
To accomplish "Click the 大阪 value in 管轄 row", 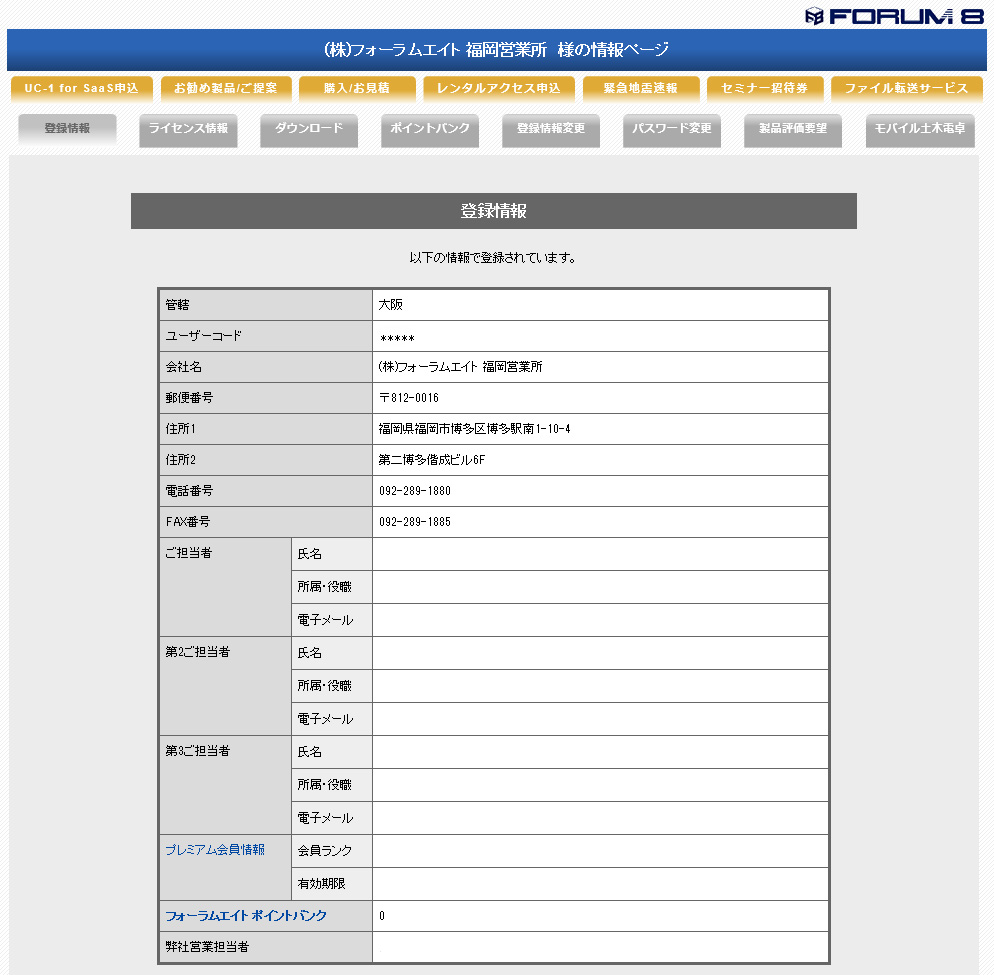I will pos(390,305).
